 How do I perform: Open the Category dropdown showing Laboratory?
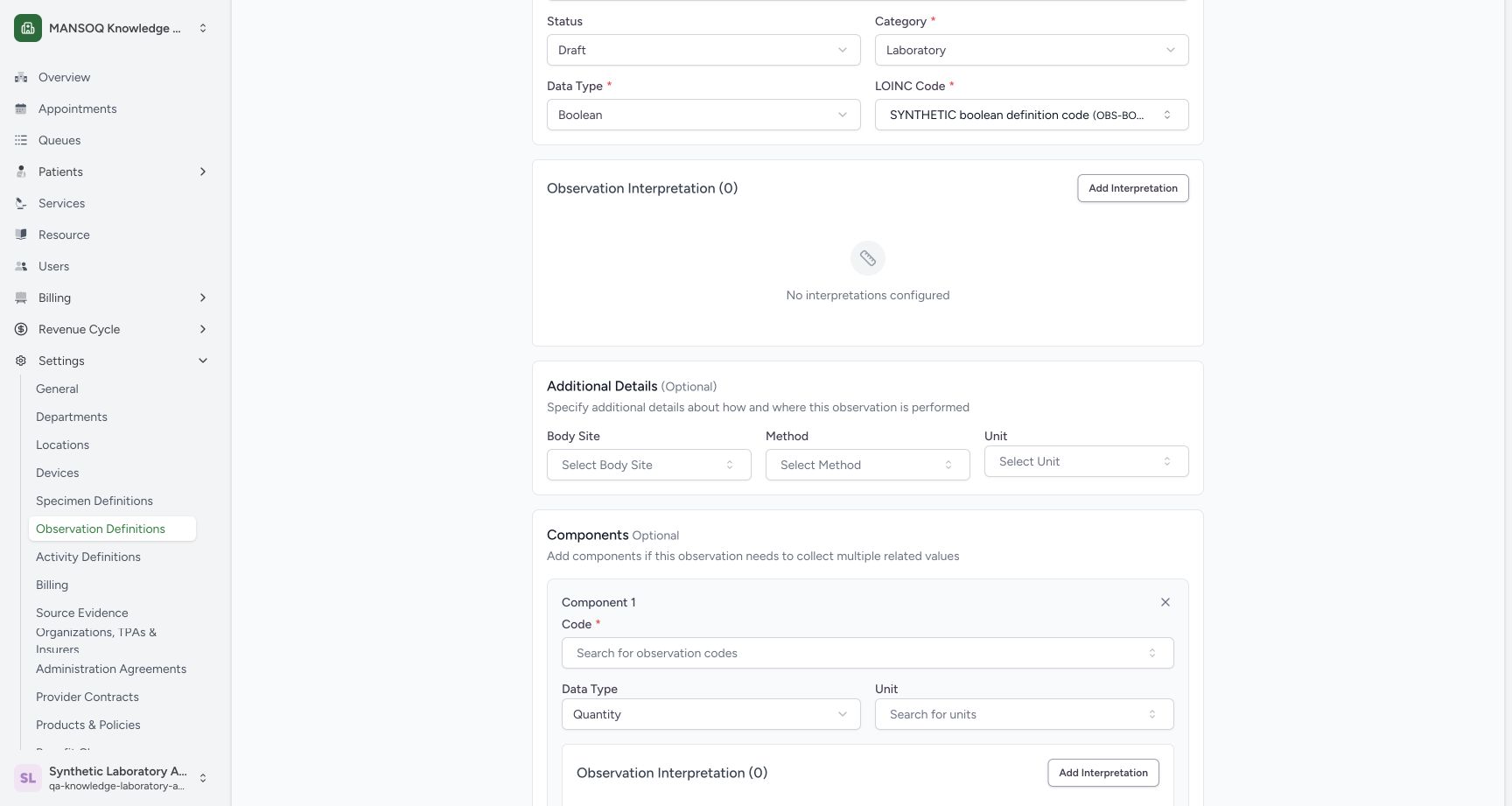coord(1032,50)
